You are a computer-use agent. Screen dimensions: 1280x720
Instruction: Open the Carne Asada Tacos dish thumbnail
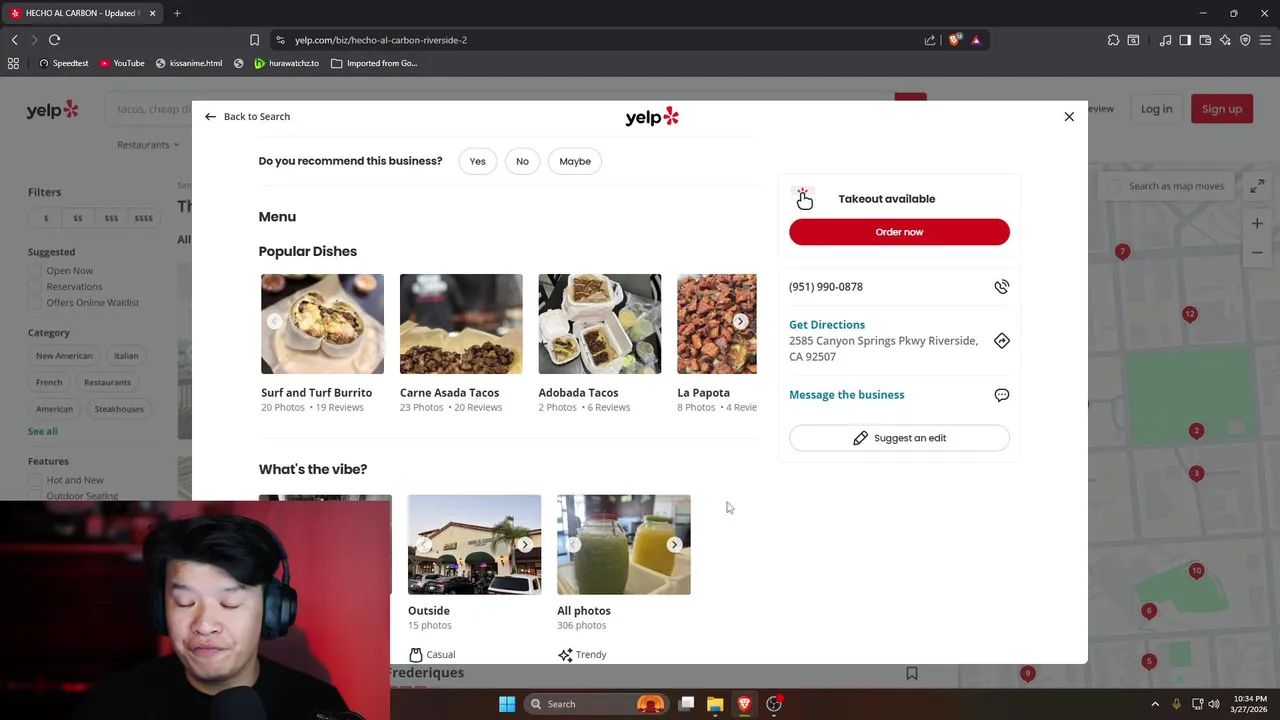pos(461,324)
